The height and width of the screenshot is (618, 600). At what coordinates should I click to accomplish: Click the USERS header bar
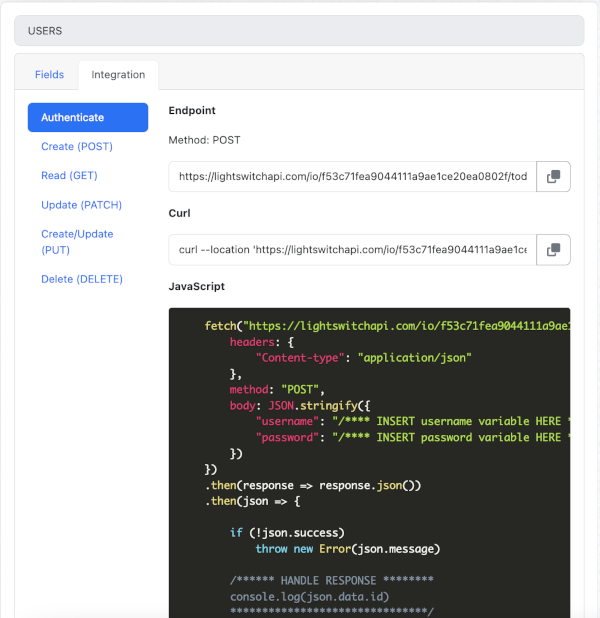tap(299, 31)
